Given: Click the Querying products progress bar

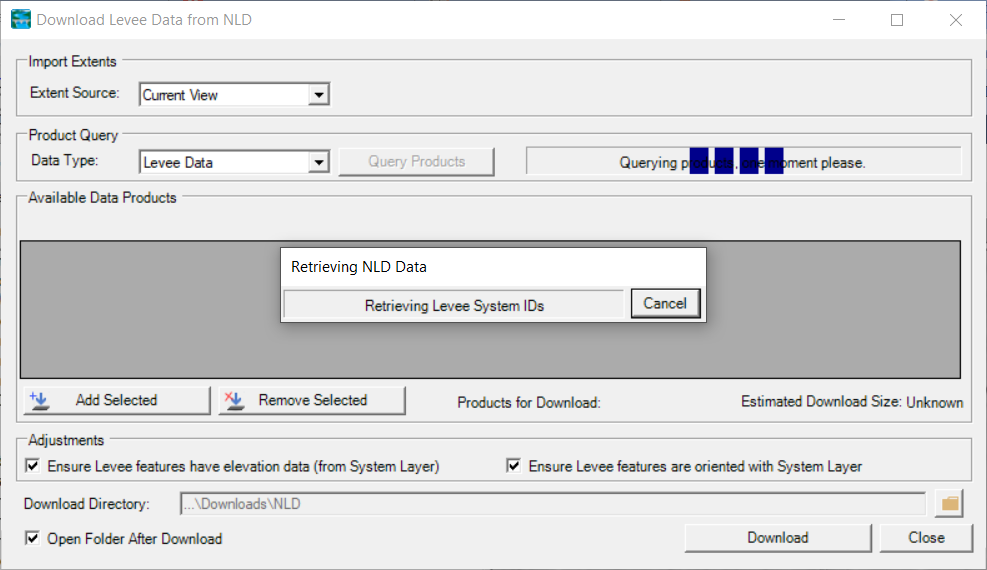Looking at the screenshot, I should tap(743, 162).
